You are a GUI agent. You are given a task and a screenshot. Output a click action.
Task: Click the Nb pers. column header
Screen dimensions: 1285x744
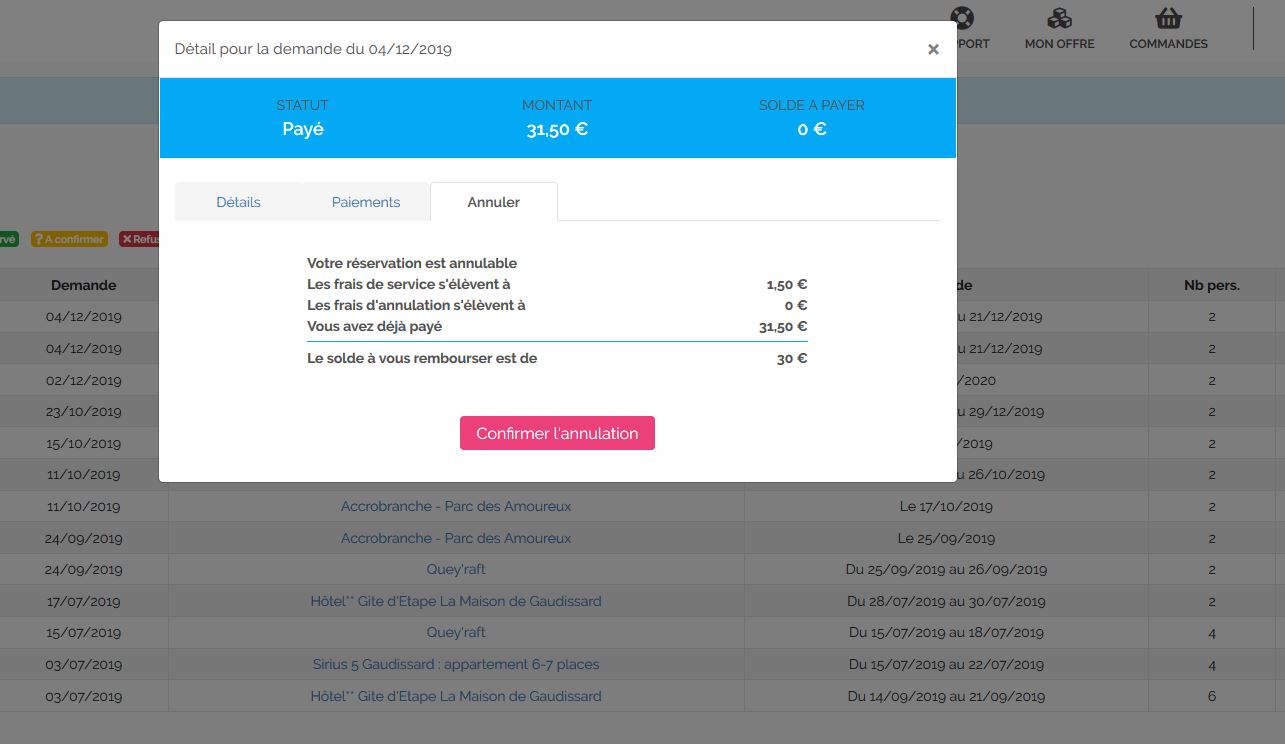(x=1211, y=285)
